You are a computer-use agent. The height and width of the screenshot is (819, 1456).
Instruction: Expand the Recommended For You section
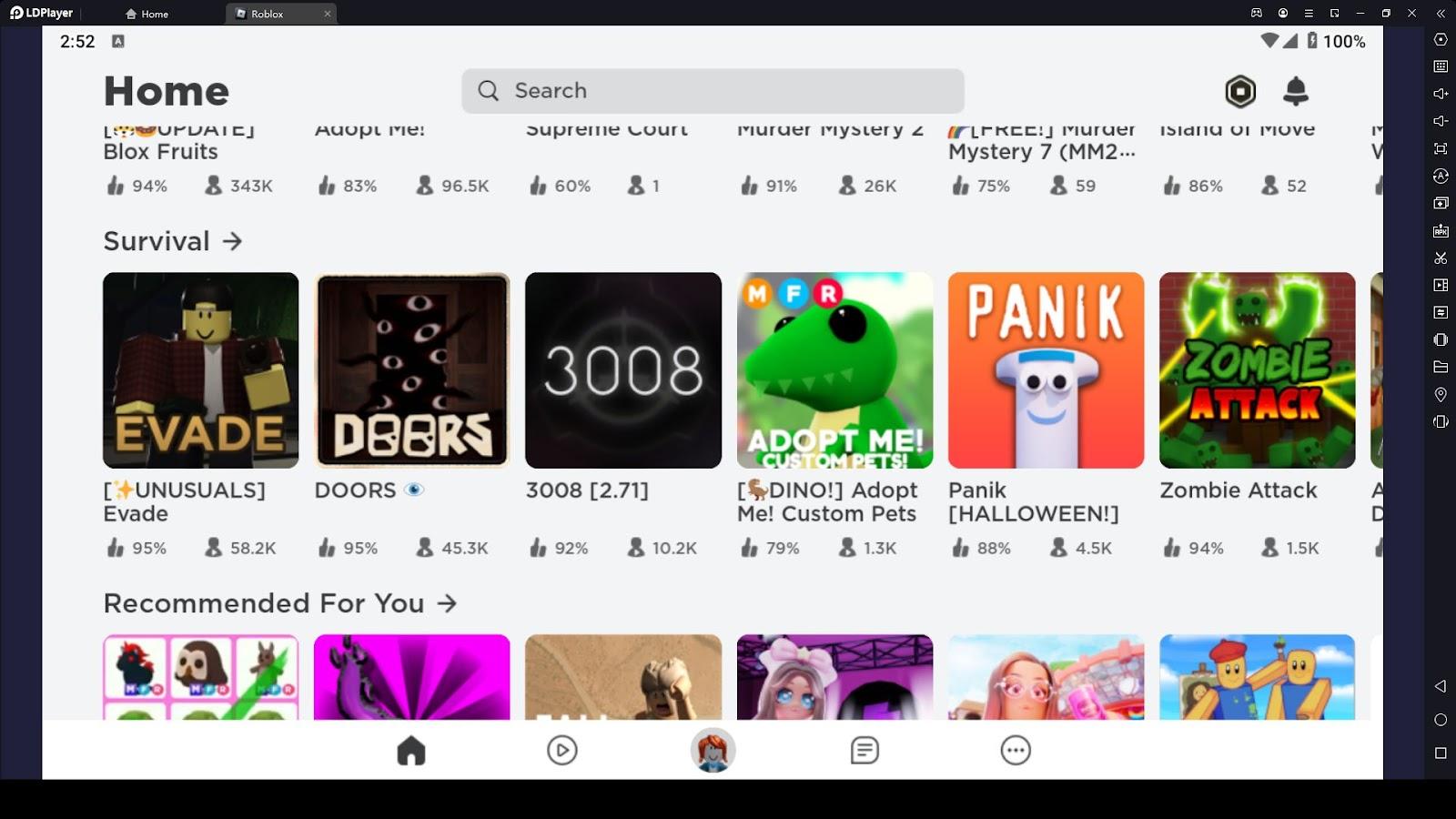click(x=447, y=602)
